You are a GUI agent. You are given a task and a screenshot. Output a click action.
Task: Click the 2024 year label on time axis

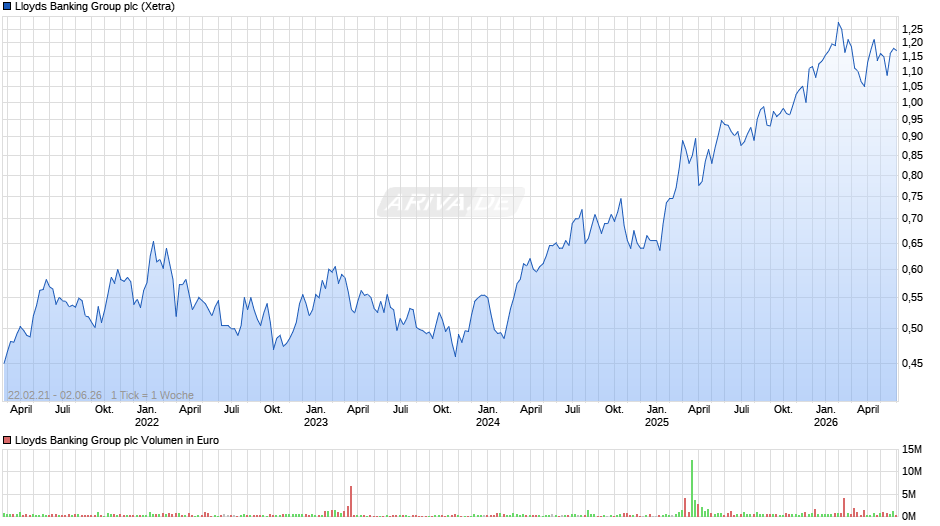point(487,422)
